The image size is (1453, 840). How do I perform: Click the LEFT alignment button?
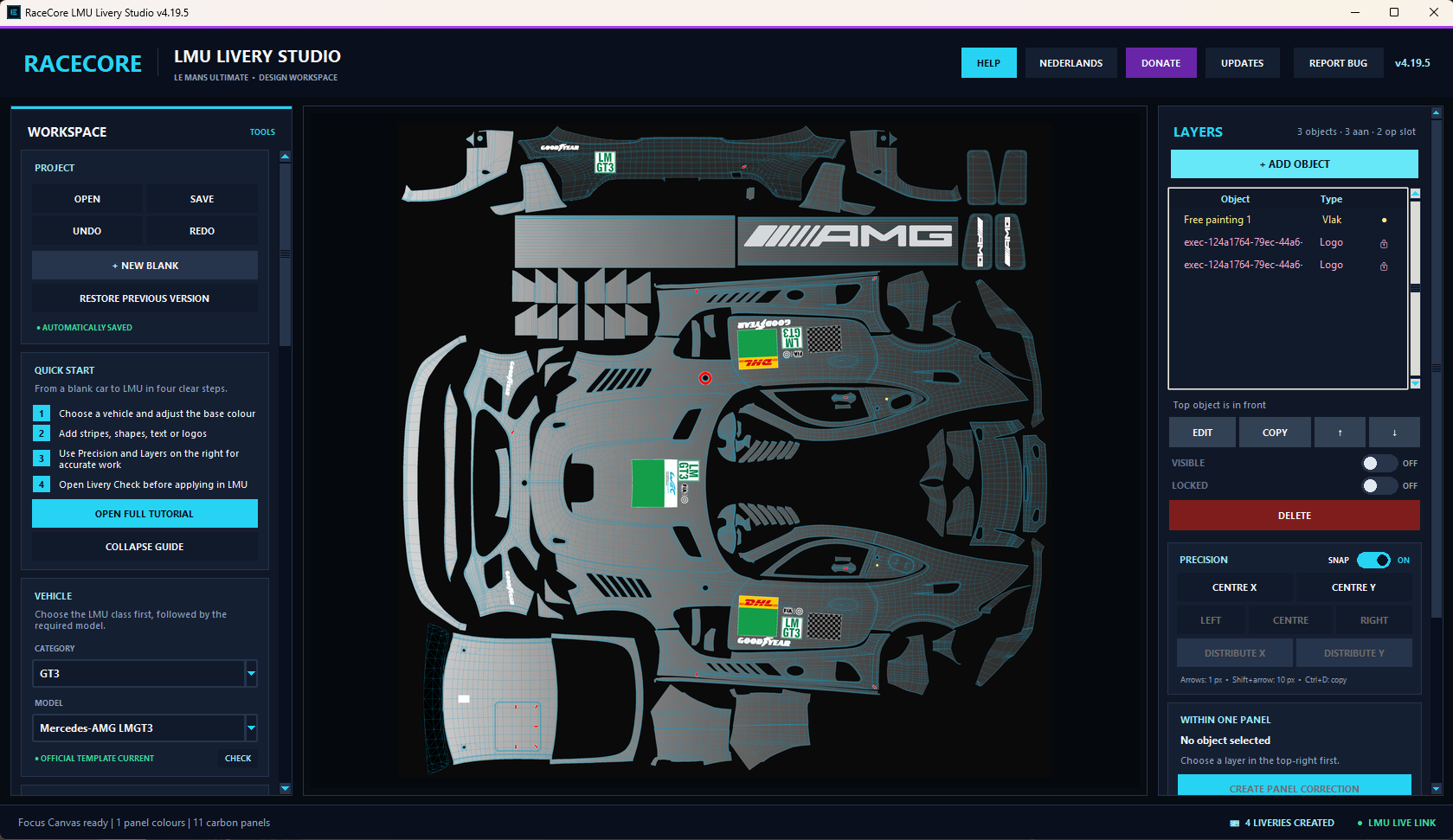[1211, 620]
